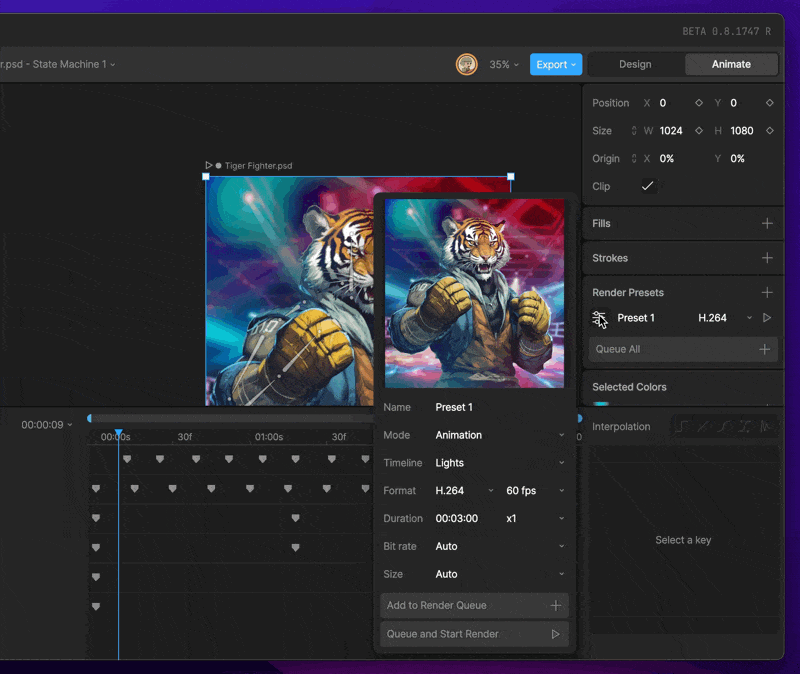Click the Selected Colors cyan swatch
The width and height of the screenshot is (800, 674).
click(x=601, y=403)
